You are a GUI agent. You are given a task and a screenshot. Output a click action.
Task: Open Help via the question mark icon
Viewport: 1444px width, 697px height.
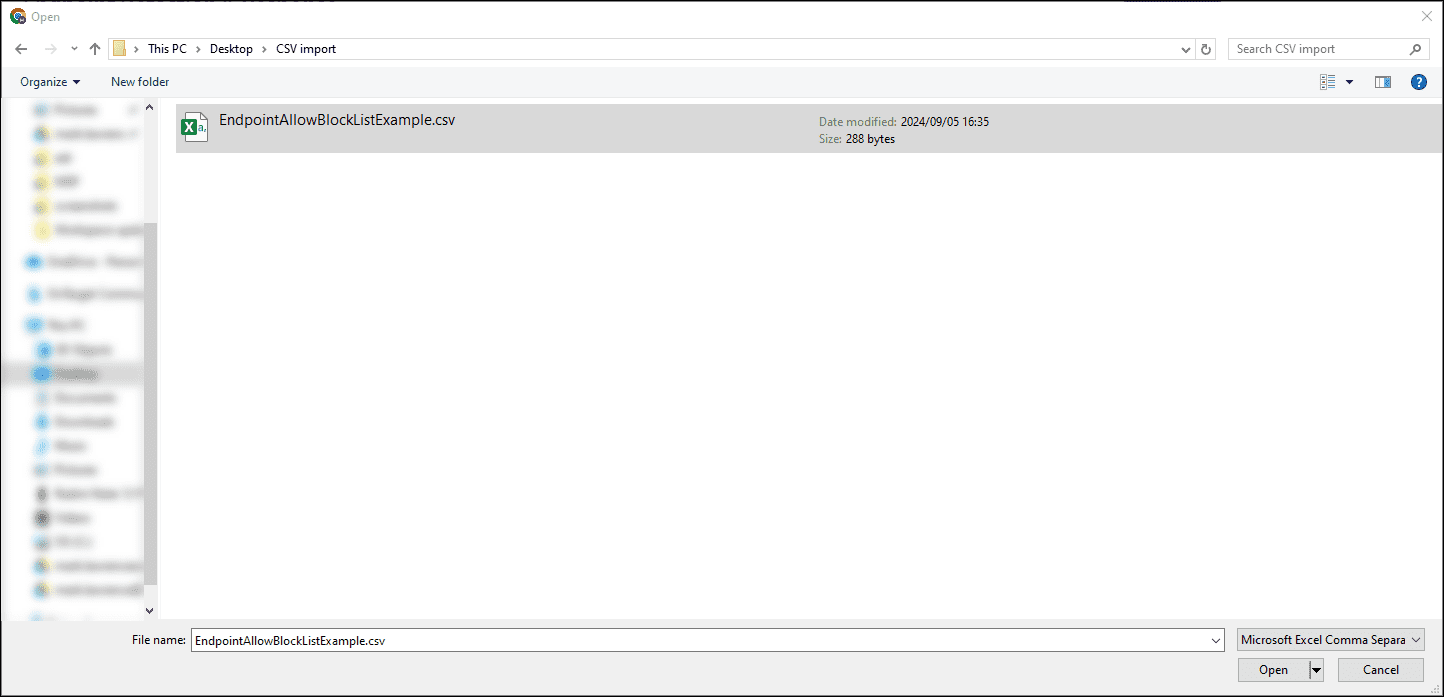pyautogui.click(x=1419, y=82)
